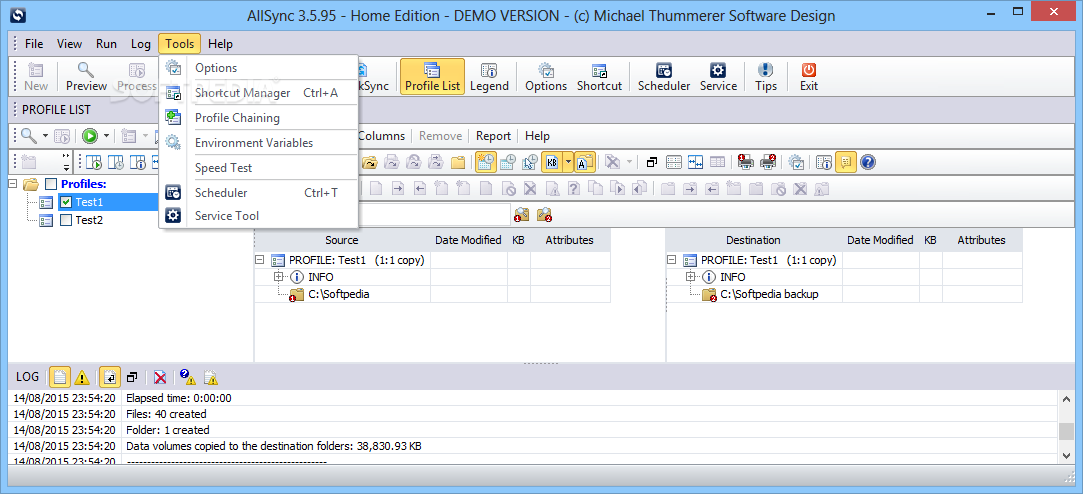Open the Profile List view
Image resolution: width=1083 pixels, height=494 pixels.
pos(432,77)
